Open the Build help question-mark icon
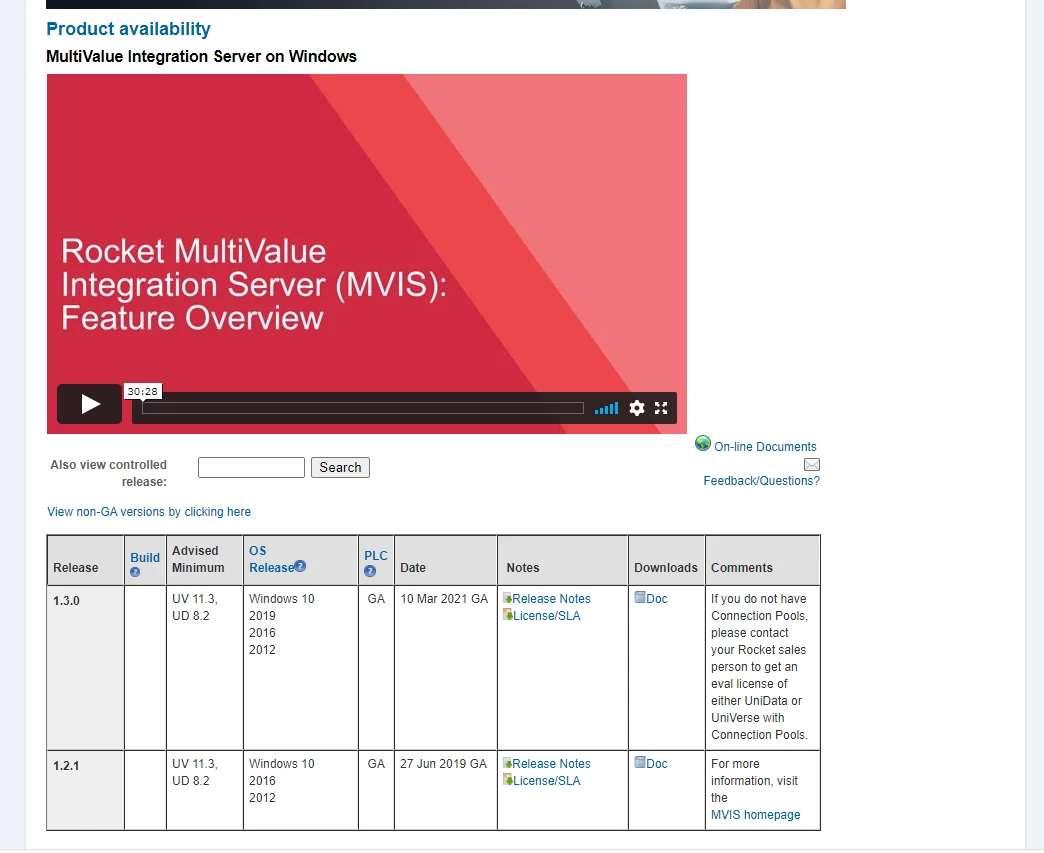The height and width of the screenshot is (853, 1044). coord(135,572)
